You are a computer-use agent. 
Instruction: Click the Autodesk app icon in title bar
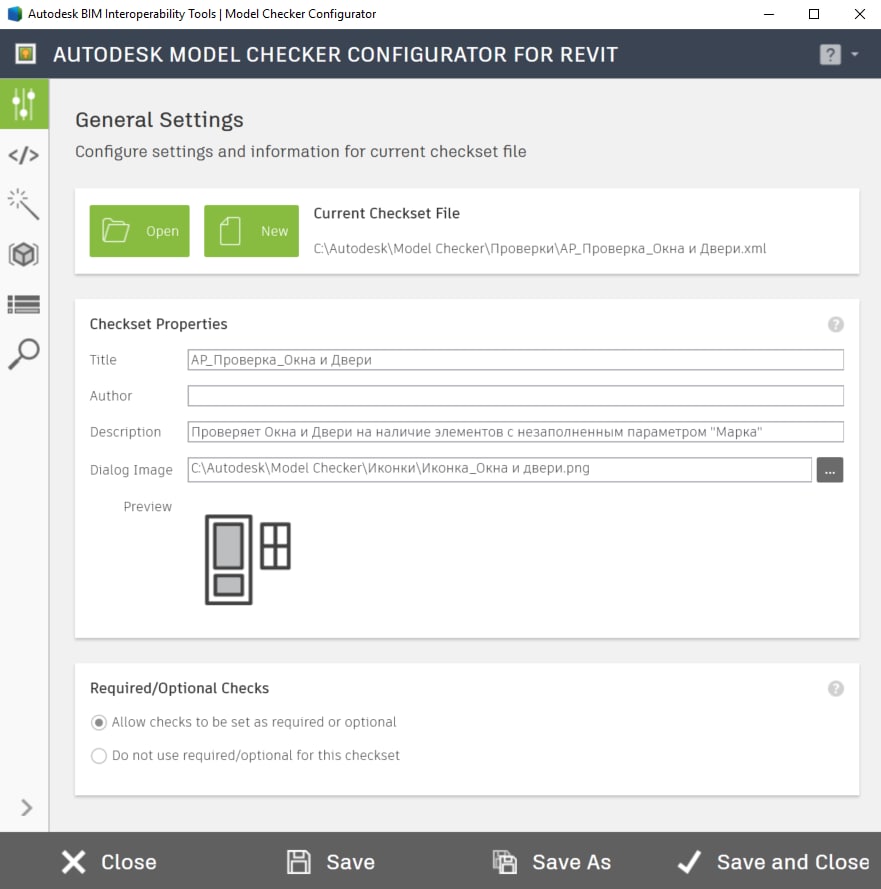(x=15, y=14)
